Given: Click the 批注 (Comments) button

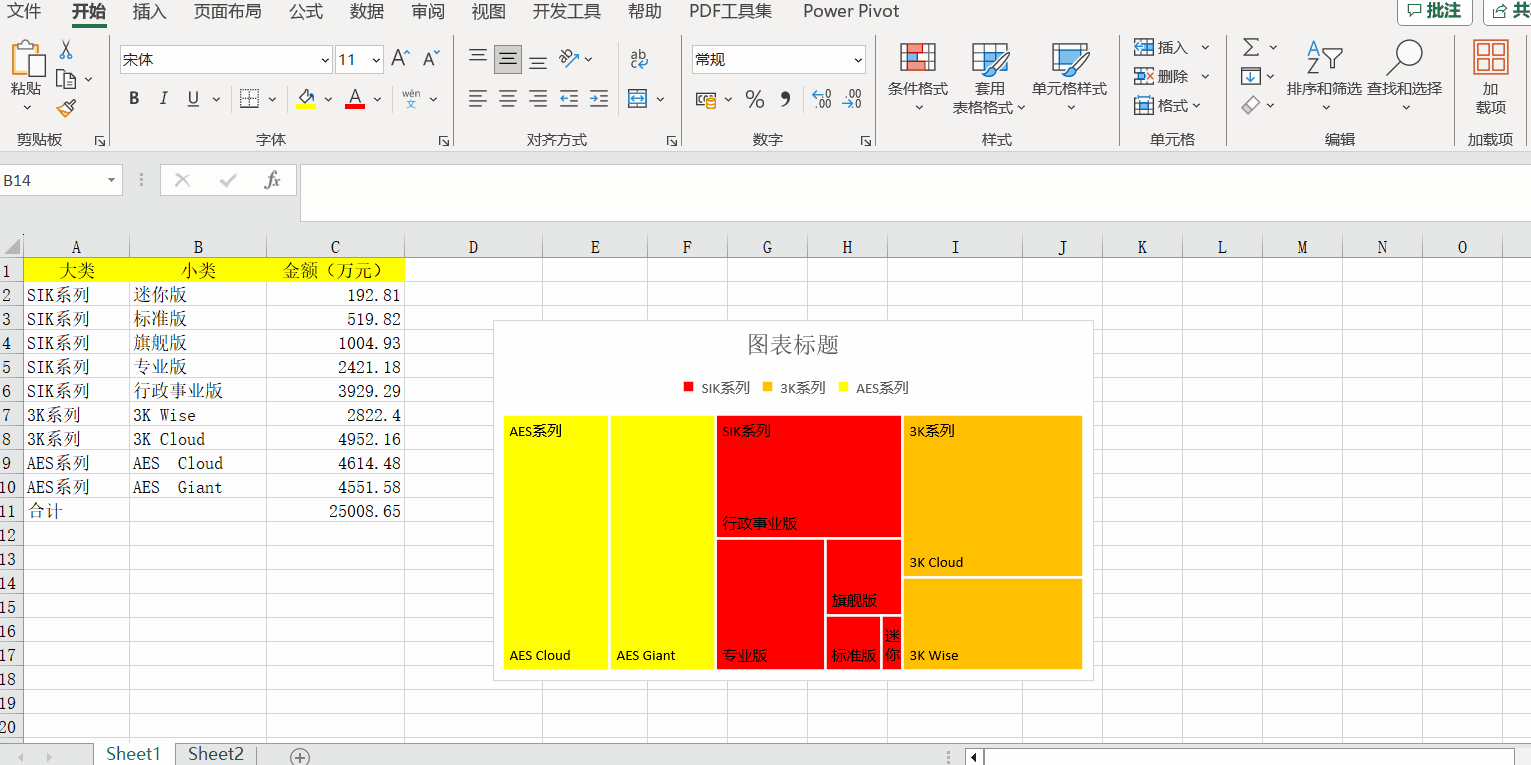Looking at the screenshot, I should point(1435,11).
